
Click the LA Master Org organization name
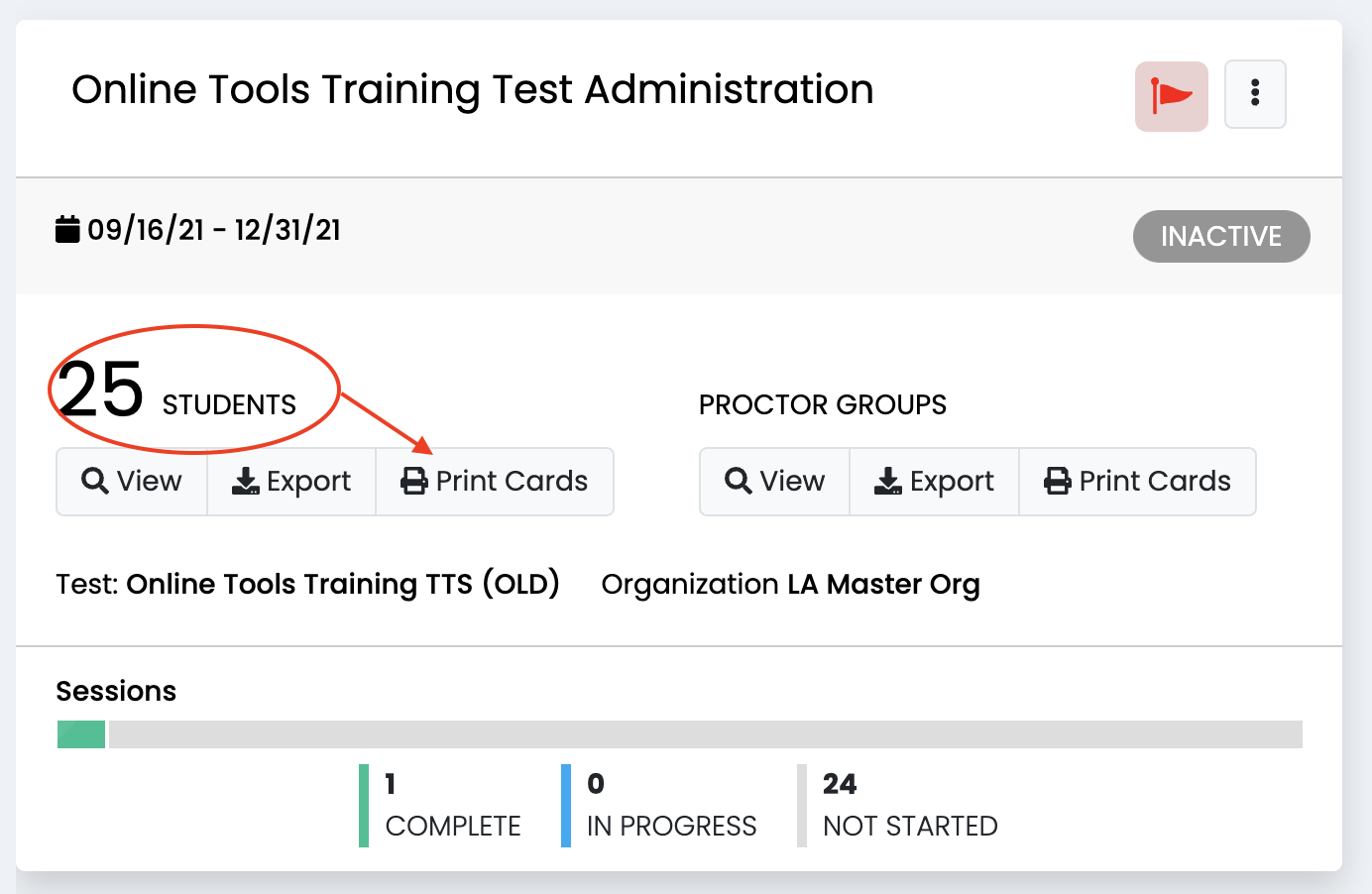point(883,584)
